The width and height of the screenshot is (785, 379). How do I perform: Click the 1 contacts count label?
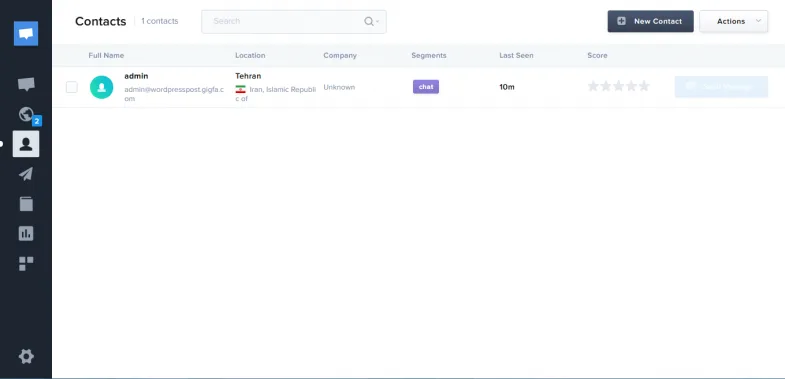160,22
